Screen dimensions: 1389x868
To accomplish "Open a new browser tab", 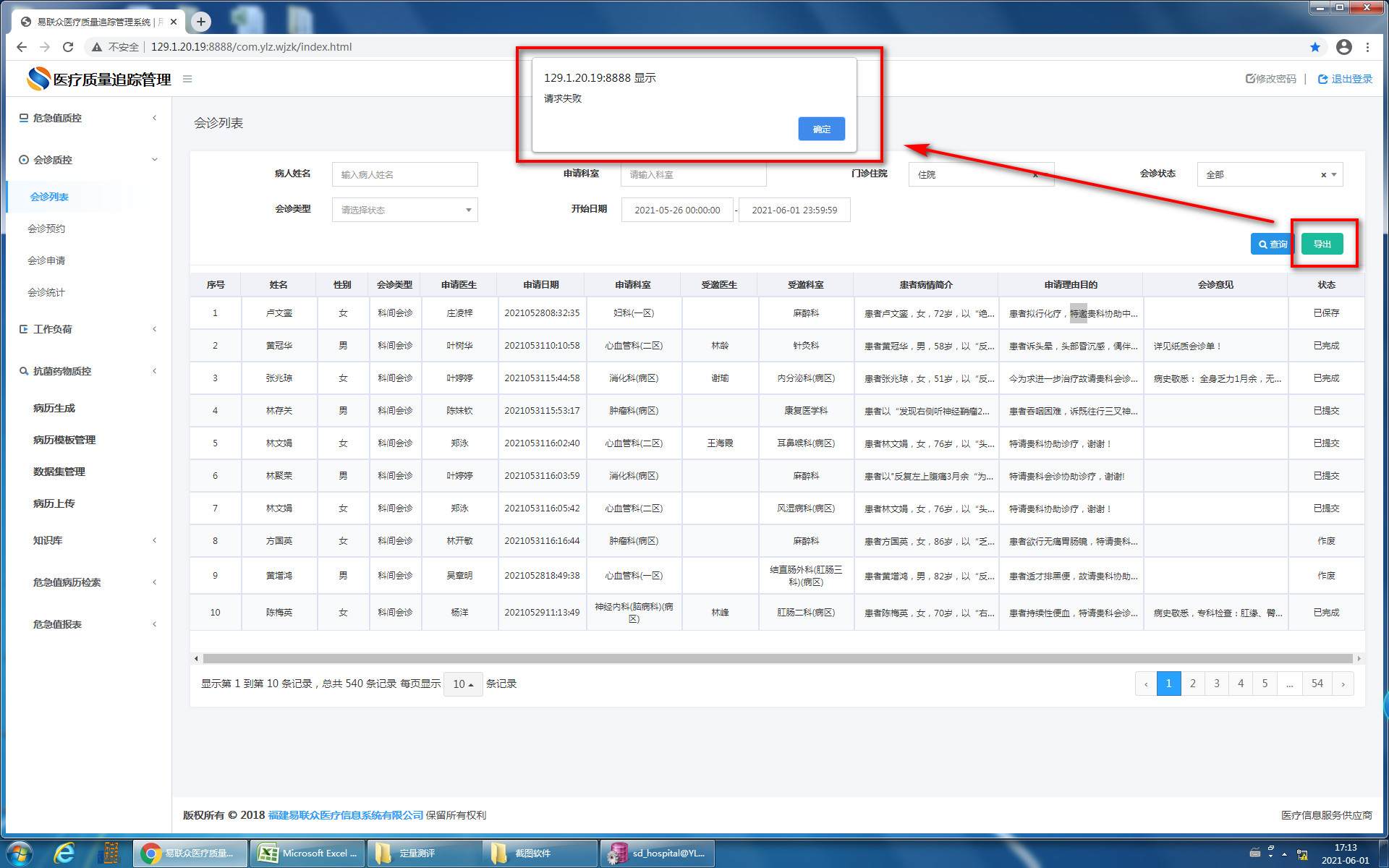I will coord(201,22).
